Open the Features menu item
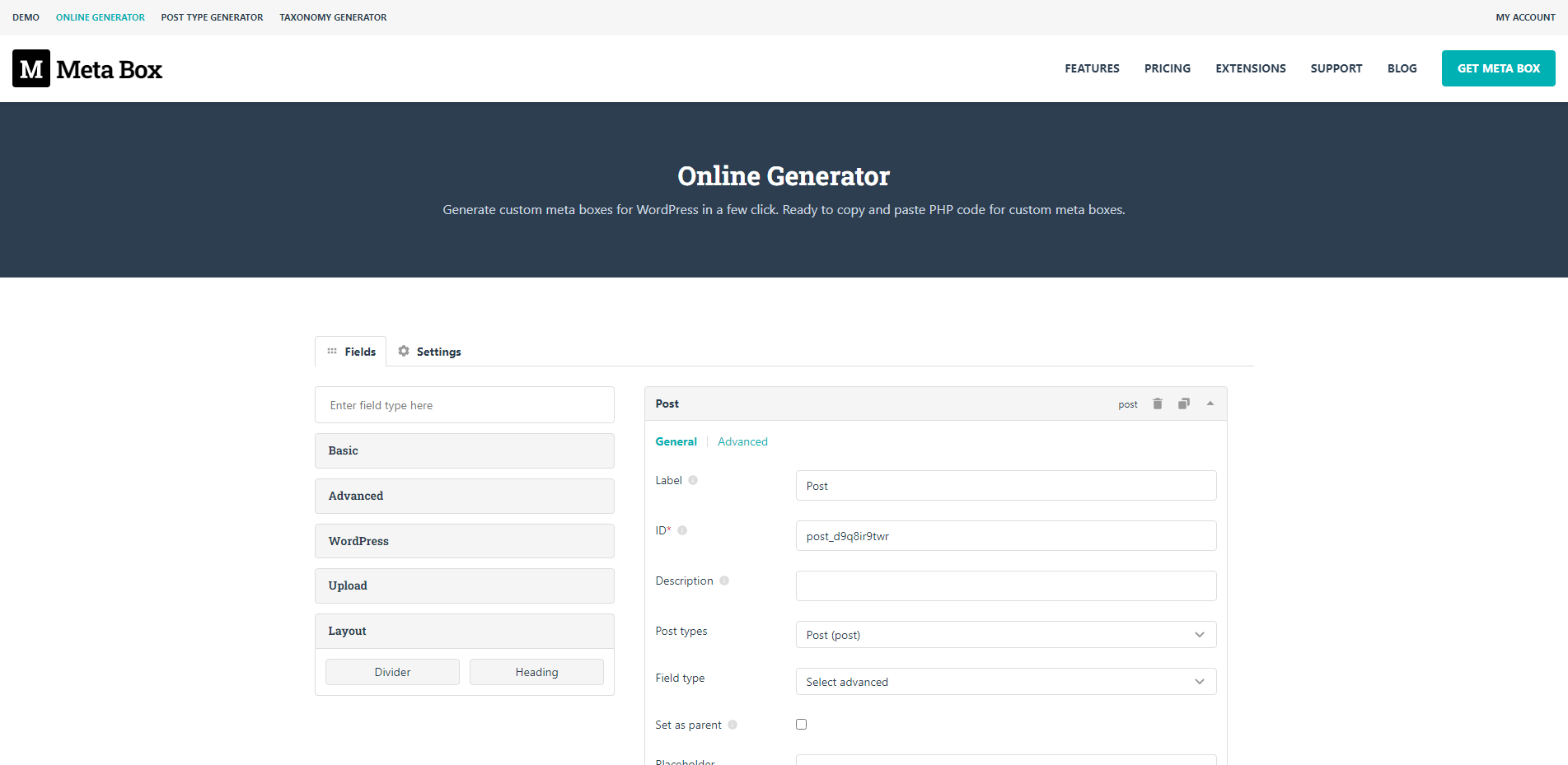This screenshot has height=765, width=1568. click(1092, 68)
